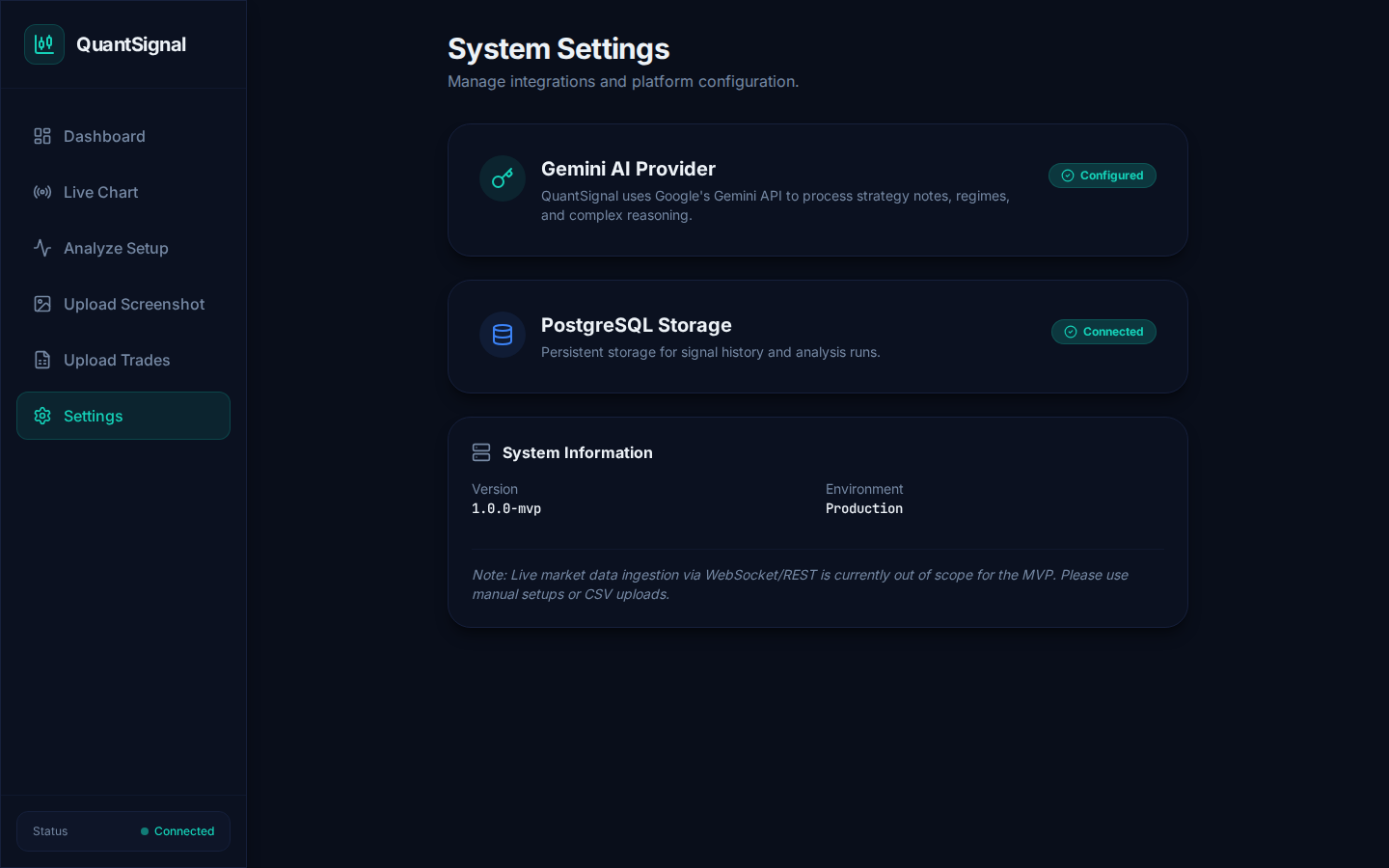The height and width of the screenshot is (868, 1389).
Task: Select the Gemini AI Provider card
Action: tap(818, 190)
